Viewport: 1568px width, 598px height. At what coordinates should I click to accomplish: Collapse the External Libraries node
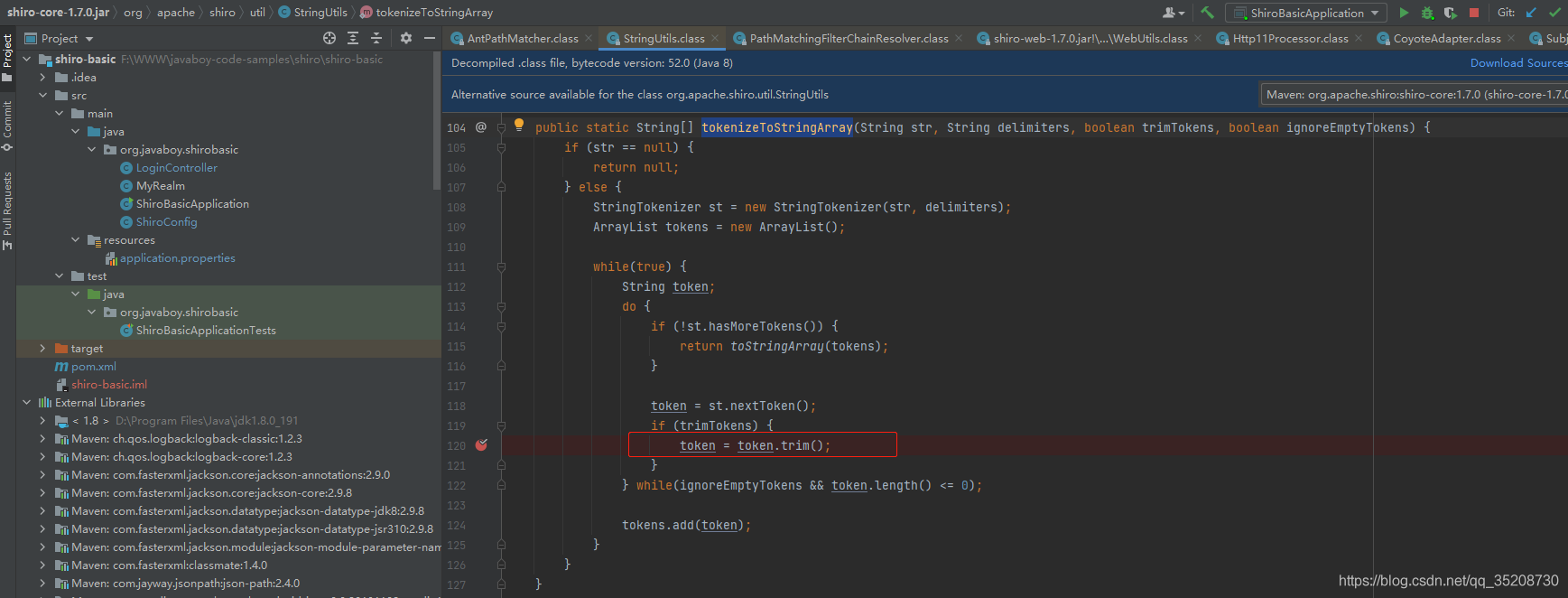click(26, 403)
